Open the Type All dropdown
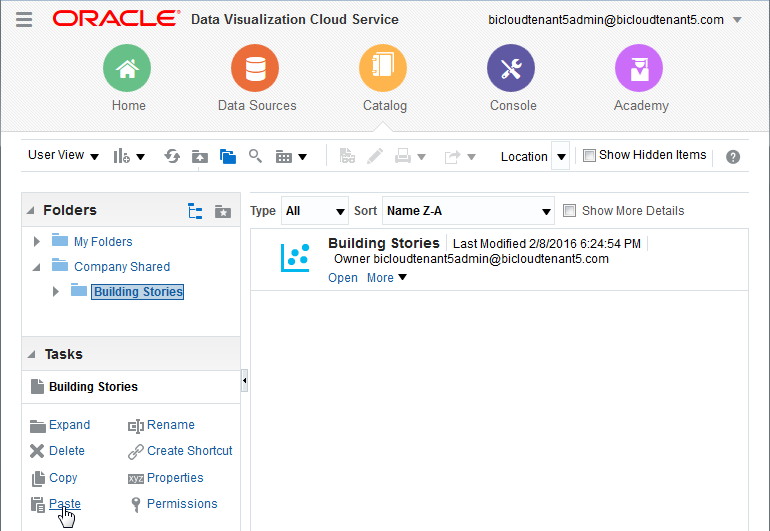This screenshot has width=770, height=531. (x=315, y=211)
